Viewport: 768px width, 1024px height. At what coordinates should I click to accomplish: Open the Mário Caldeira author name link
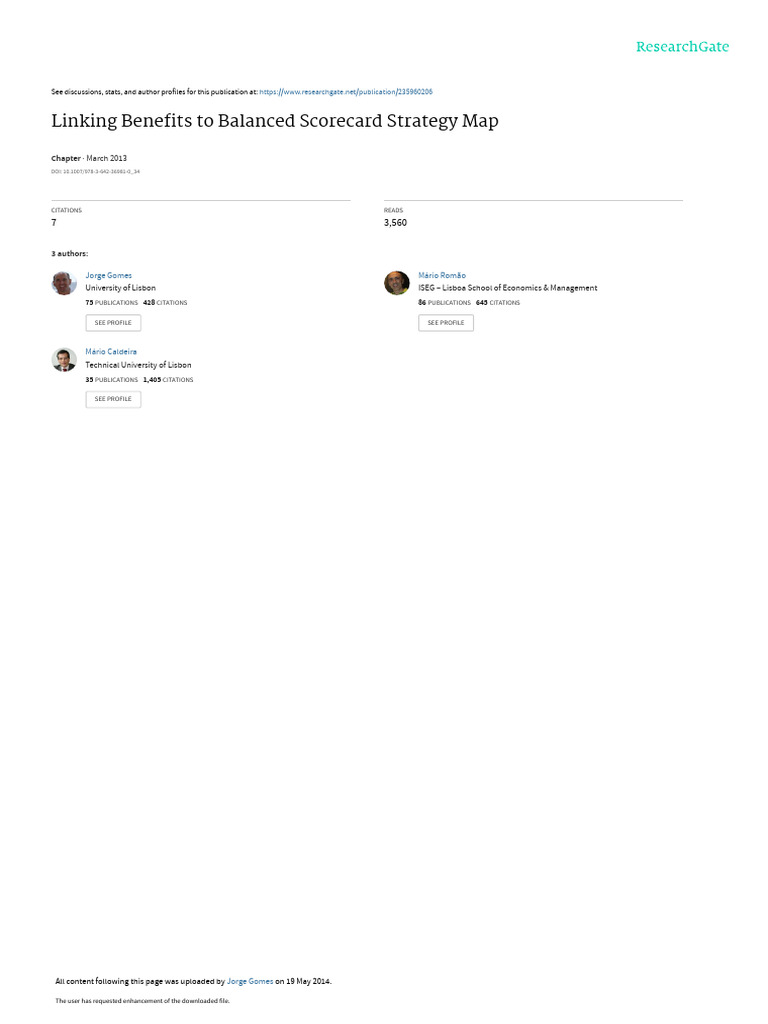[111, 352]
